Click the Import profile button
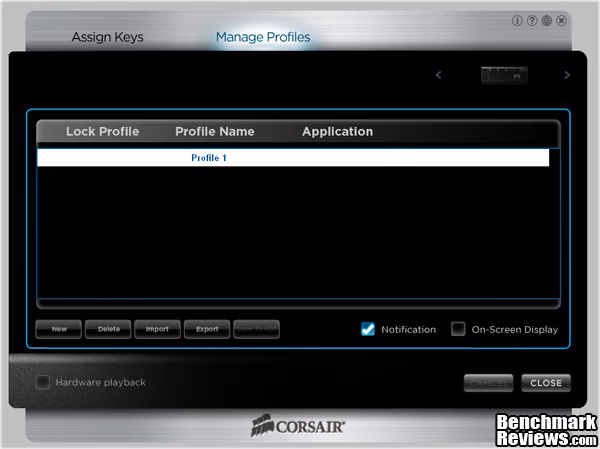This screenshot has width=600, height=449. click(157, 329)
